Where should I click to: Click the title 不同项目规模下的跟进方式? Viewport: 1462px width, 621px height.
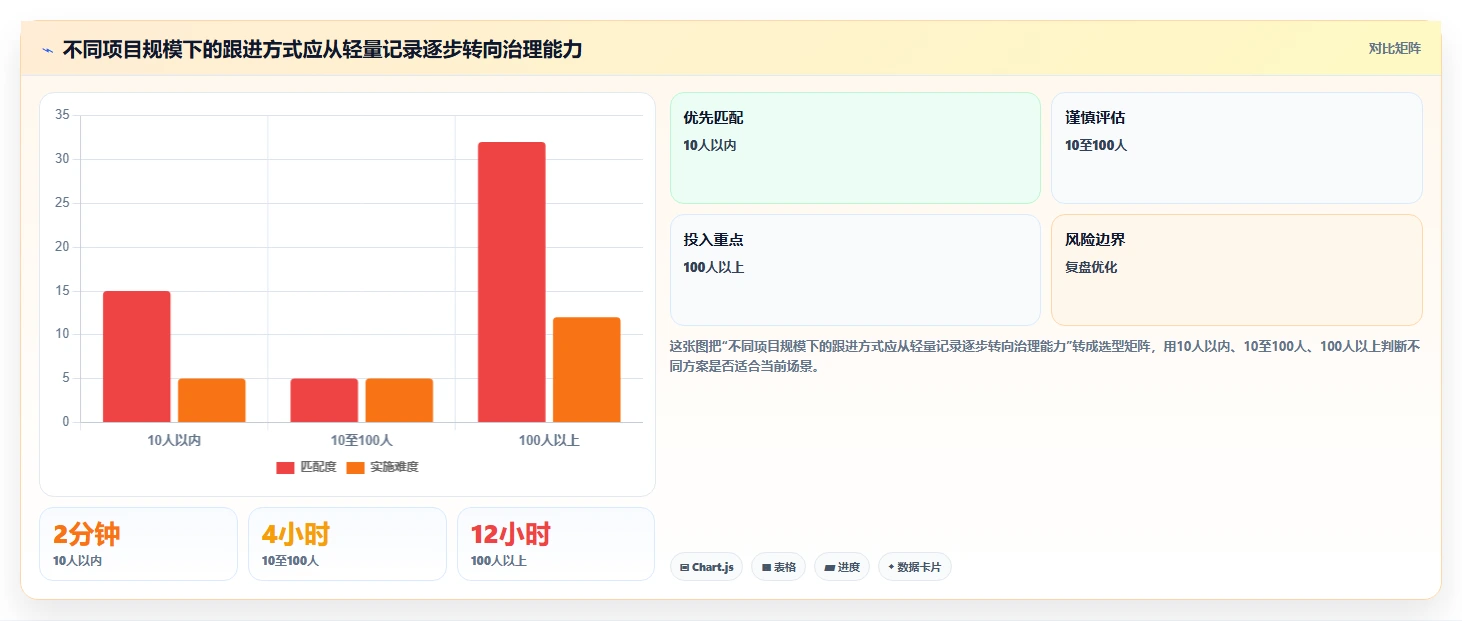click(322, 49)
